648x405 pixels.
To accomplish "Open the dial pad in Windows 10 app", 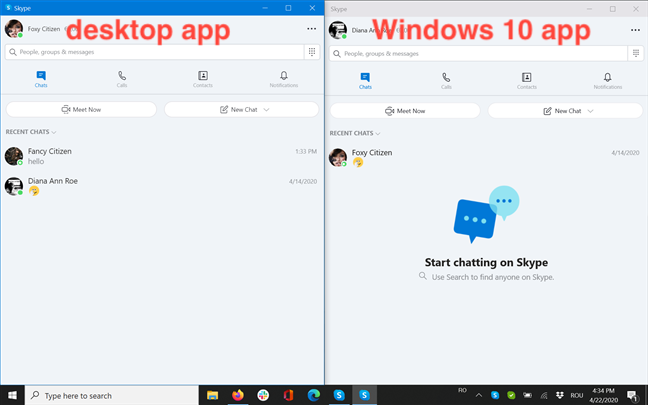I will tap(636, 54).
